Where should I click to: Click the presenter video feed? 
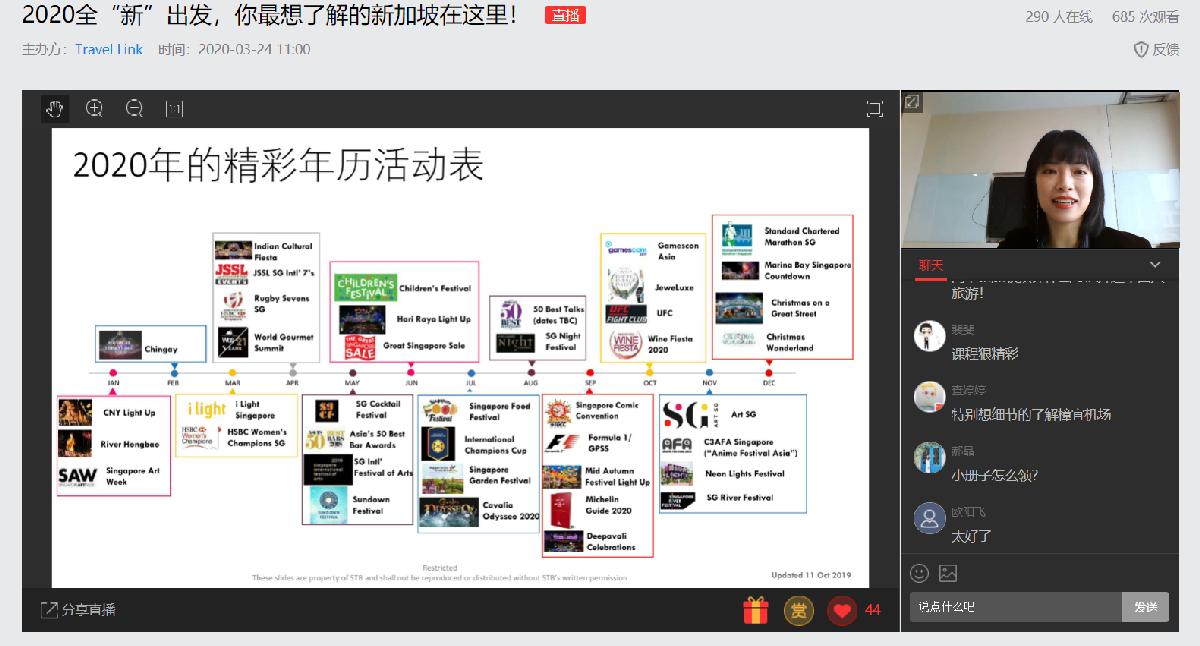point(1040,170)
